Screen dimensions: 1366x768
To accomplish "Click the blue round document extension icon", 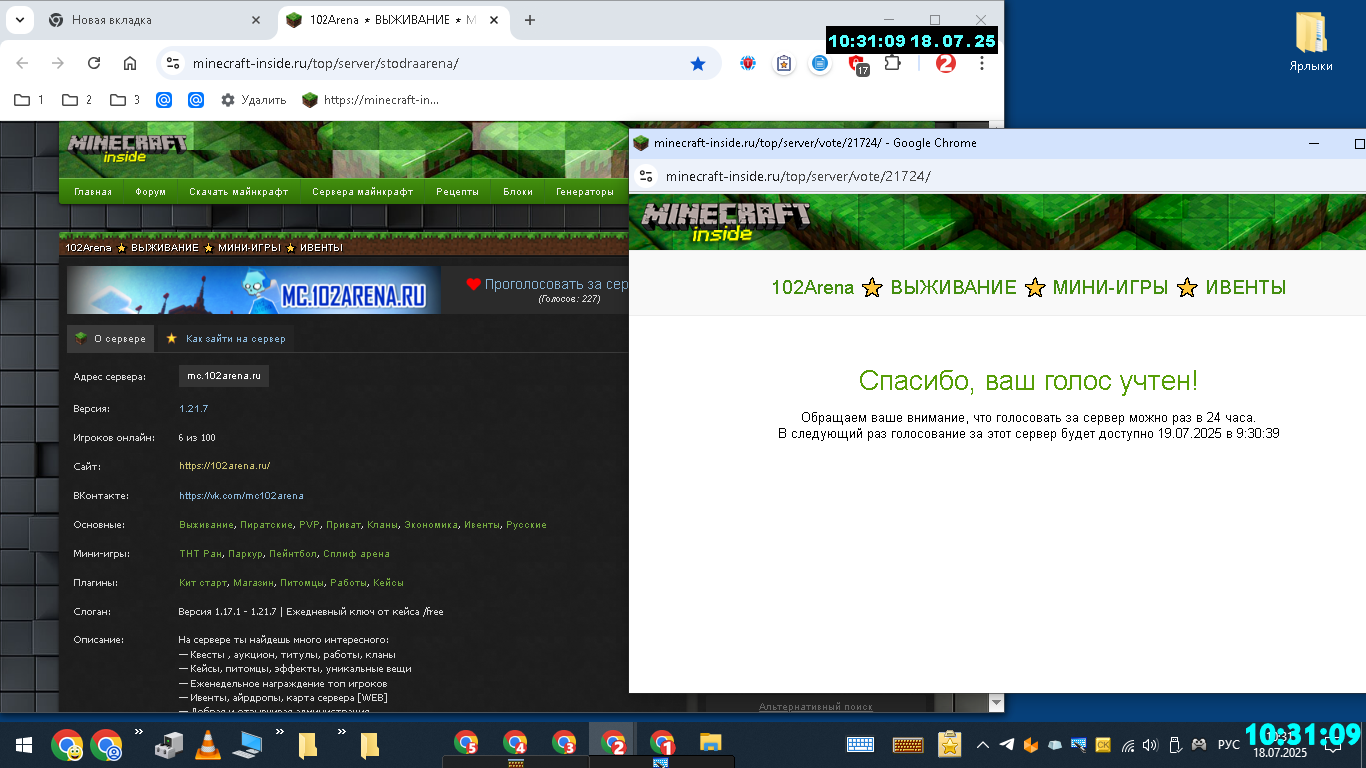I will coord(820,63).
